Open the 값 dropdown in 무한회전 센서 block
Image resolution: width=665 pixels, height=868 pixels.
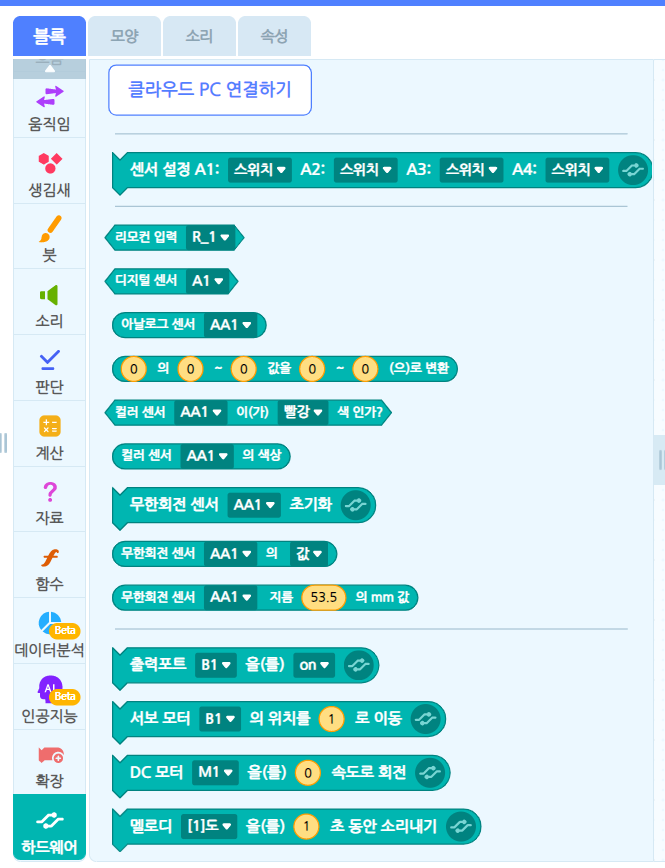309,554
